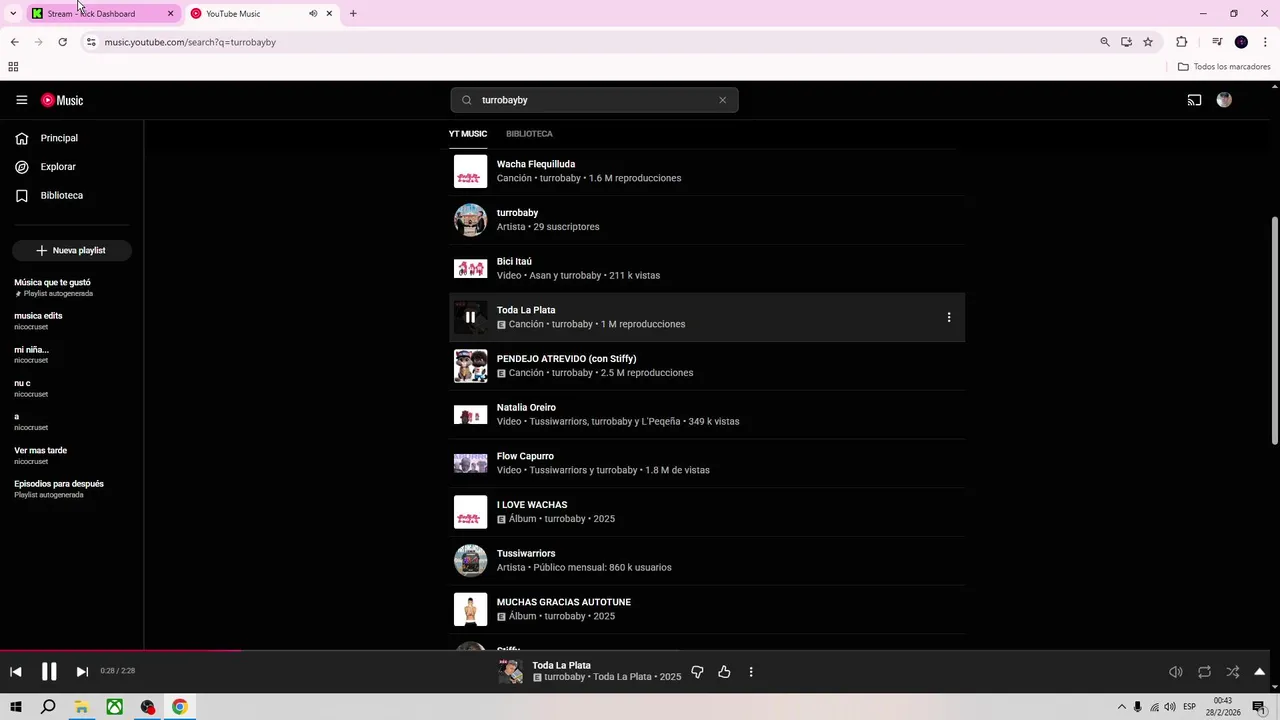Open the Windows Start menu
Viewport: 1280px width, 720px height.
point(16,707)
